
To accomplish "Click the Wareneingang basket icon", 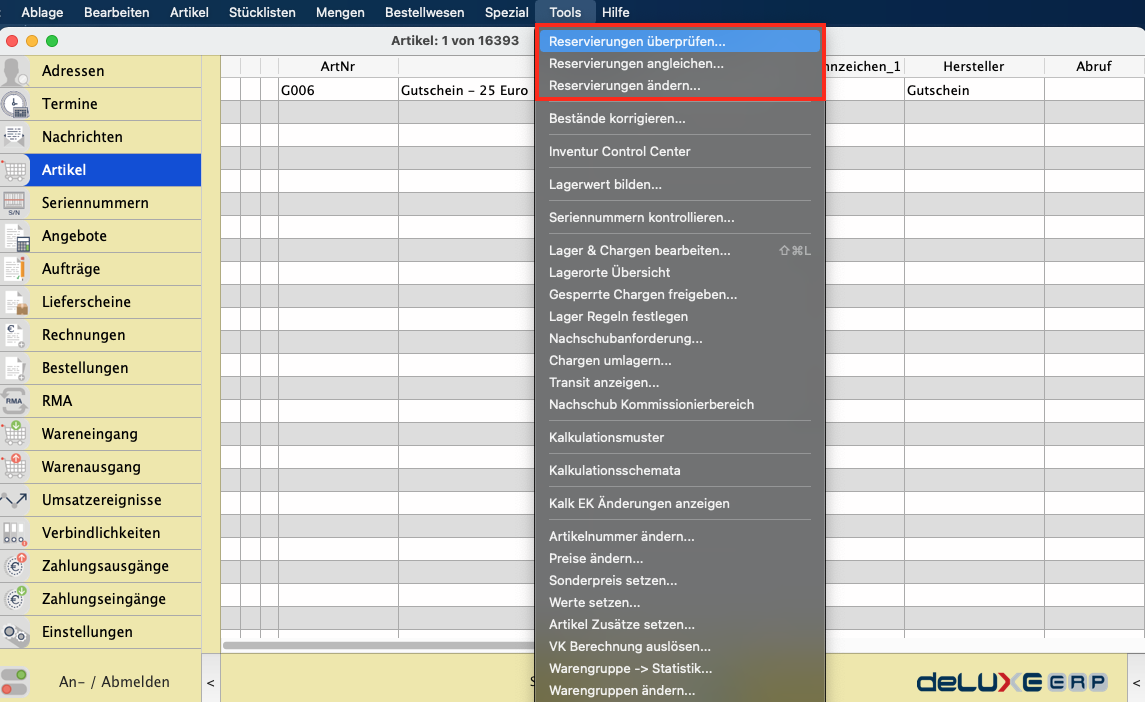I will (x=15, y=435).
